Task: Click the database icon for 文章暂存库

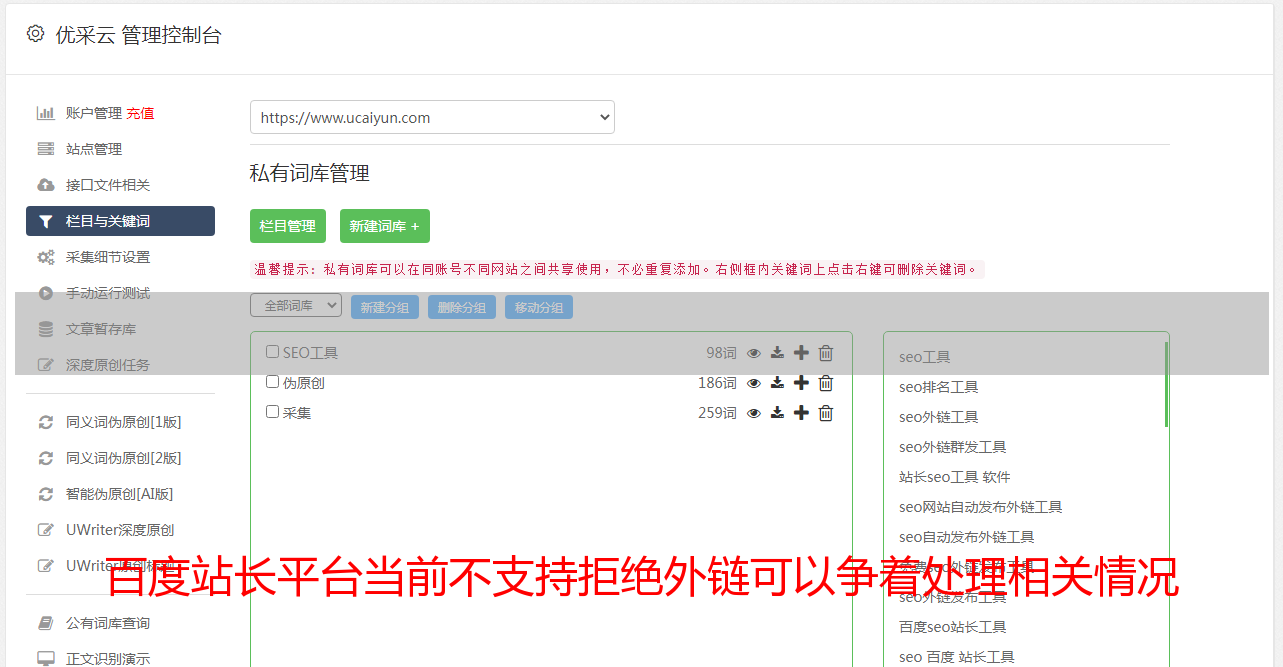Action: coord(46,329)
